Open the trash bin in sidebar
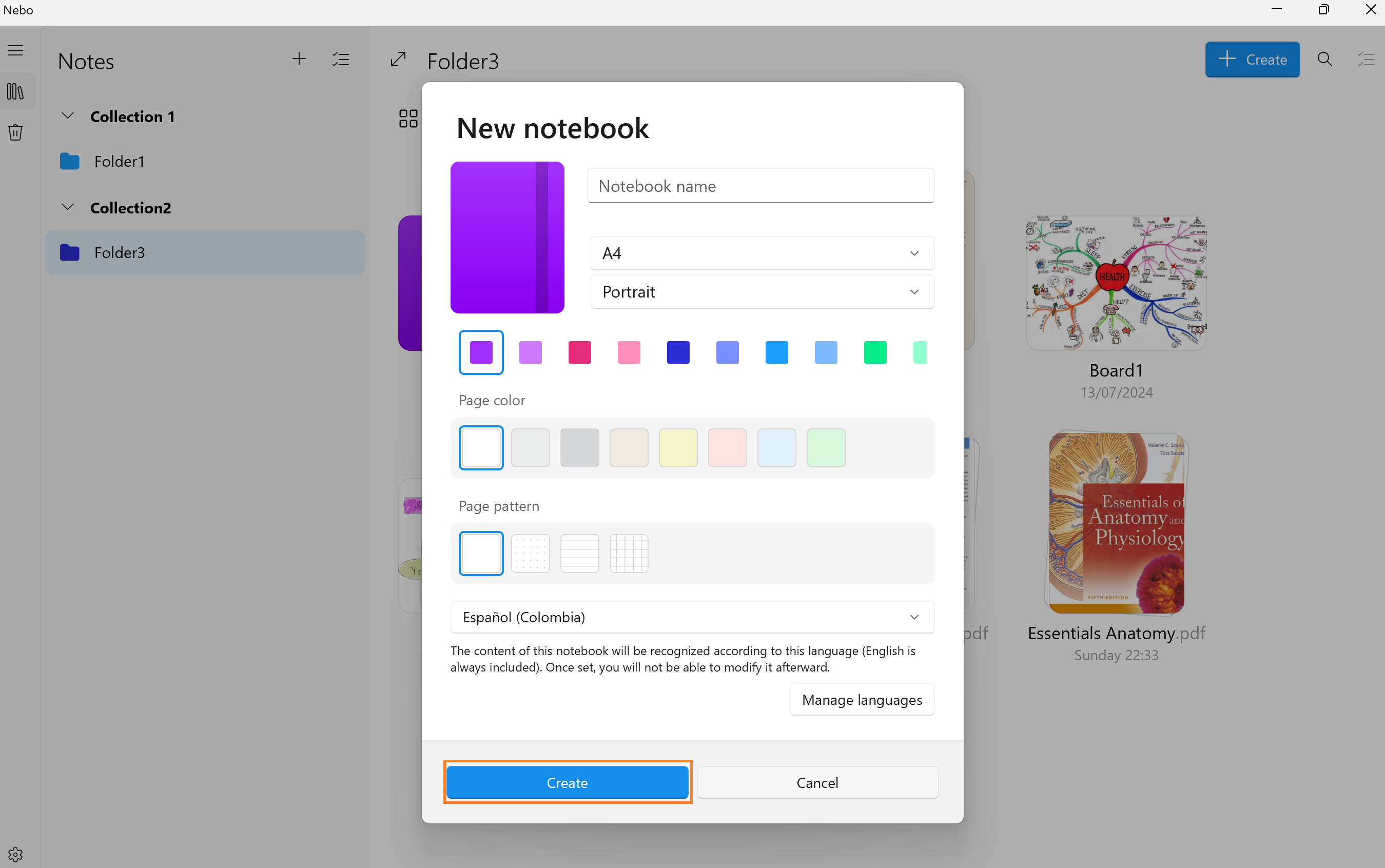This screenshot has height=868, width=1385. point(15,132)
